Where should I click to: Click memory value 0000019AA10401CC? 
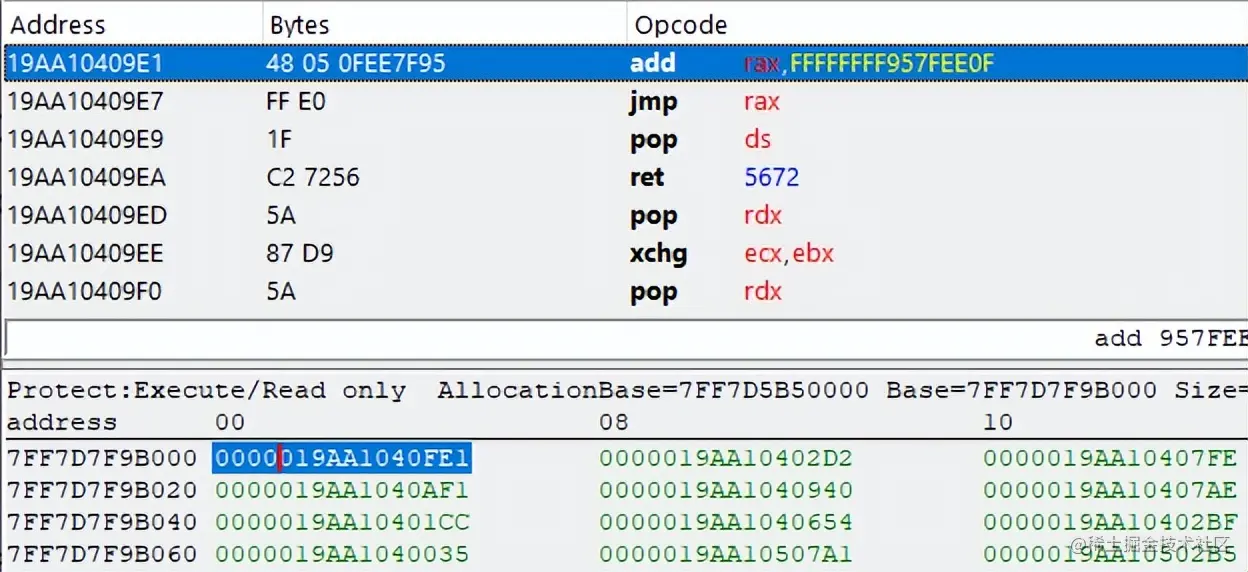tap(342, 522)
